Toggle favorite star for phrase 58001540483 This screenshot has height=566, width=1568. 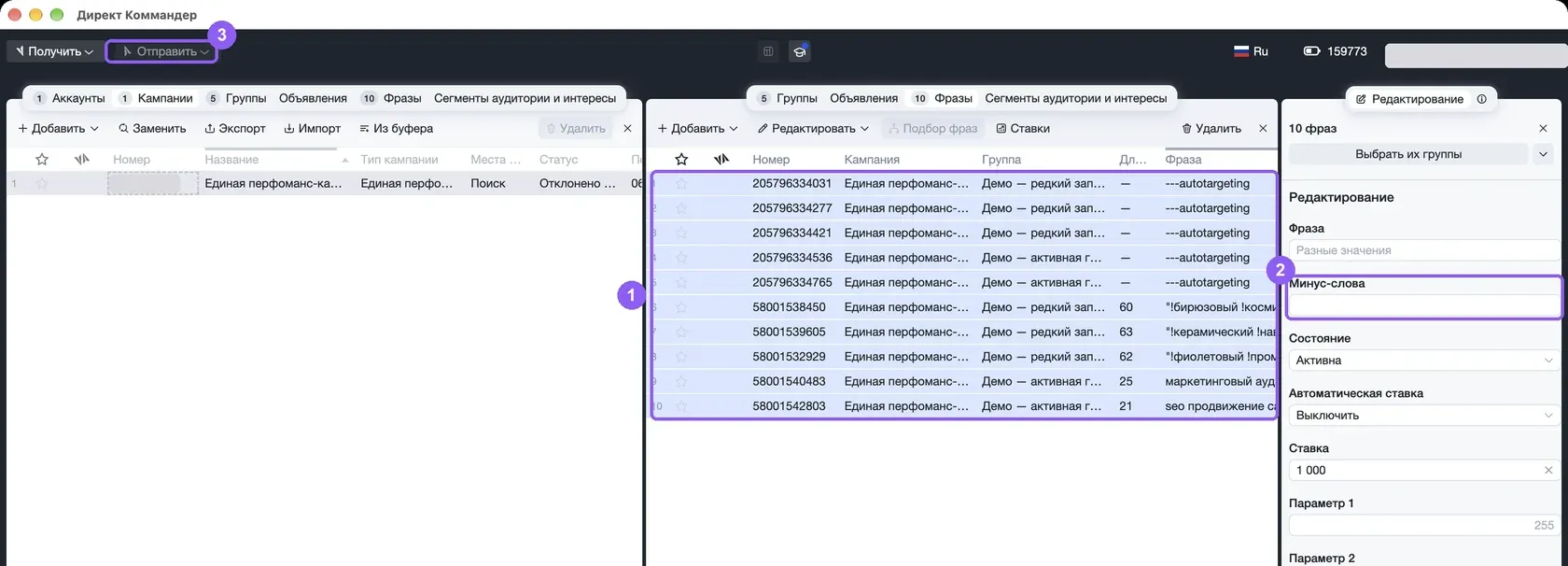click(x=681, y=381)
